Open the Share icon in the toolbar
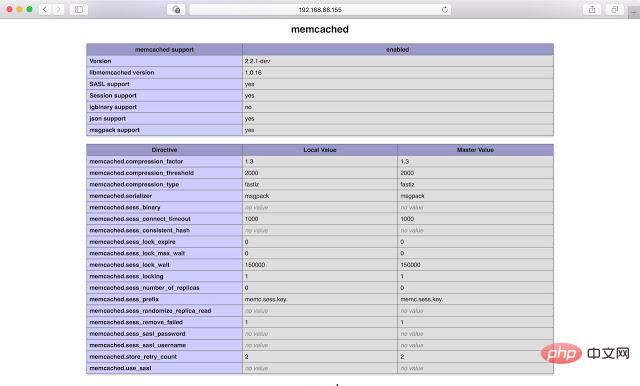640x386 pixels. pyautogui.click(x=592, y=9)
